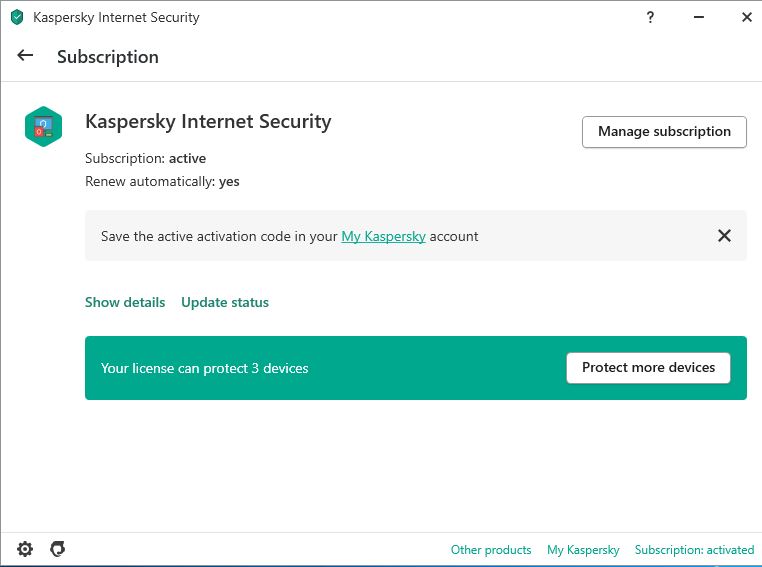Open Other products in the footer
This screenshot has height=567, width=762.
[x=491, y=550]
